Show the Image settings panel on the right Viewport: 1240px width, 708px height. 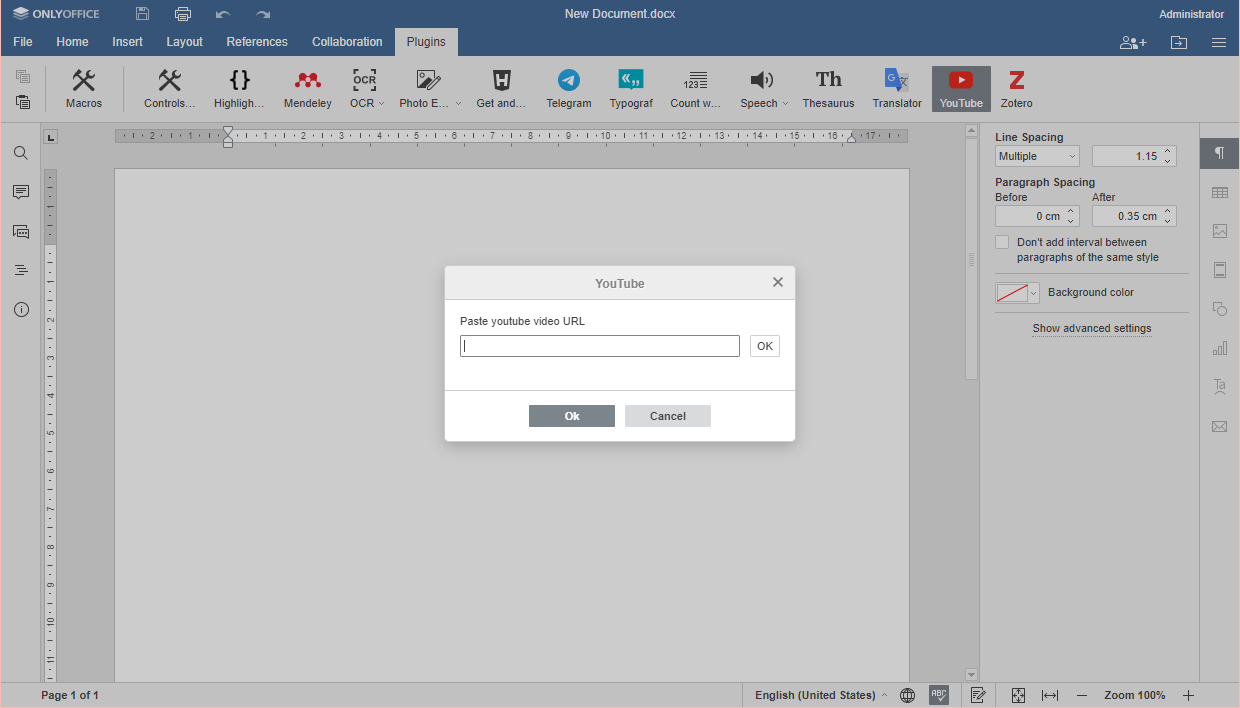click(1219, 231)
